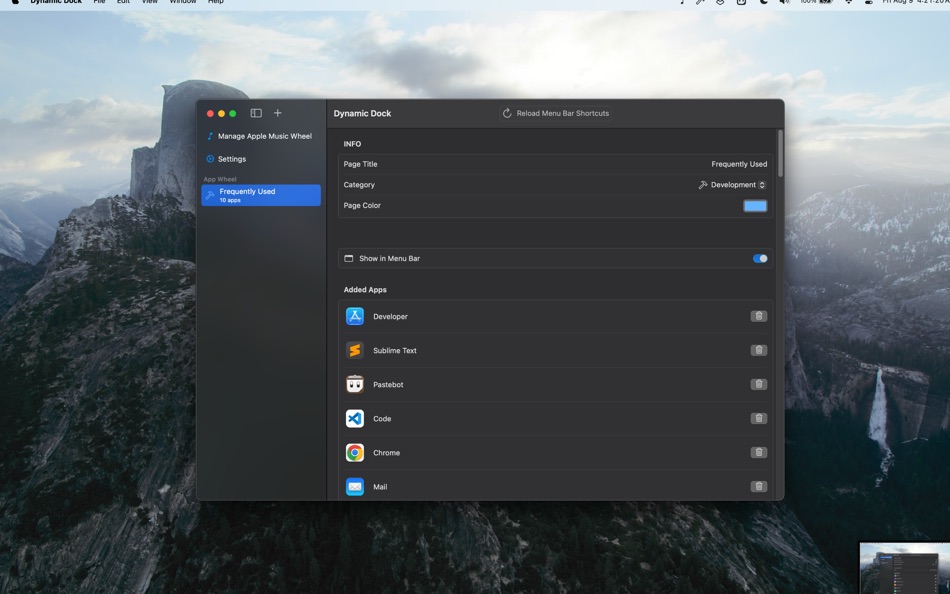Select the Chrome app icon

(x=355, y=452)
